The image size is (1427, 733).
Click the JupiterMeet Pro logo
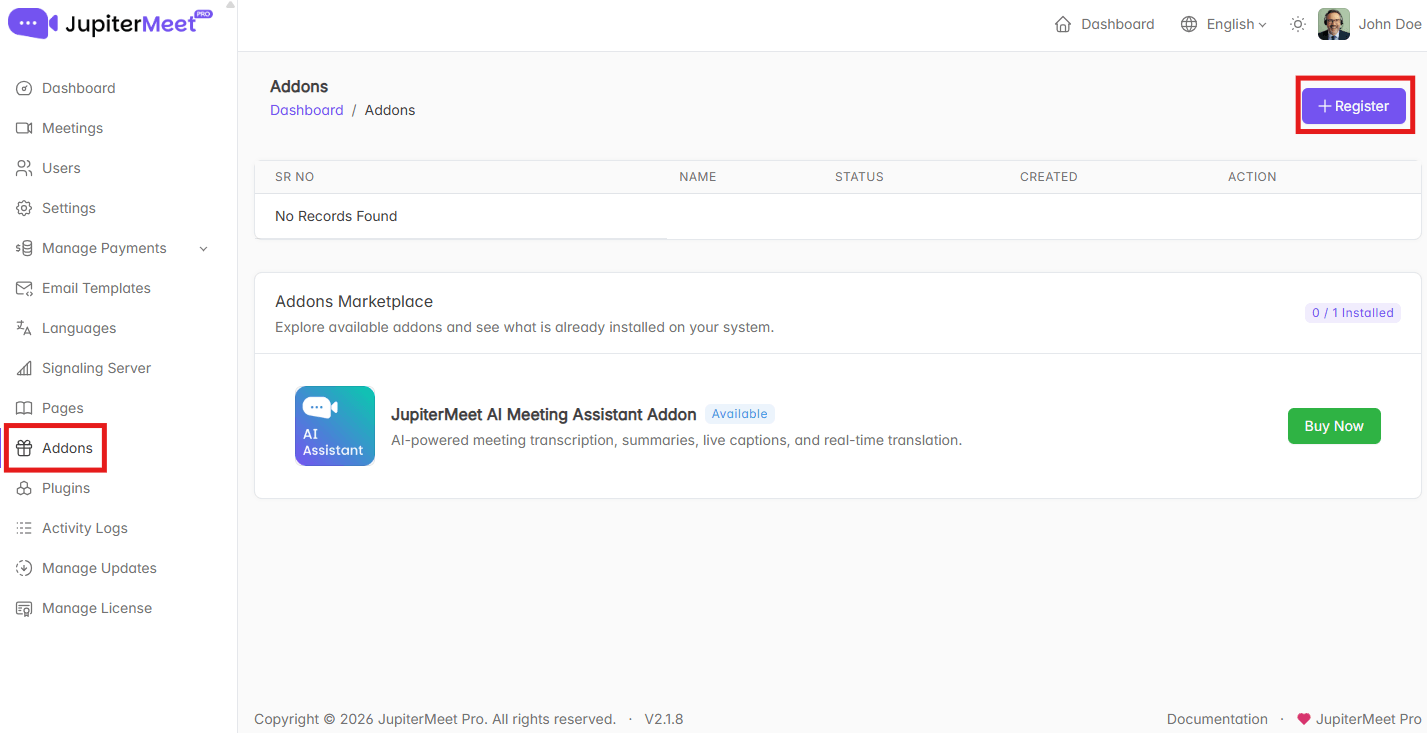(111, 23)
